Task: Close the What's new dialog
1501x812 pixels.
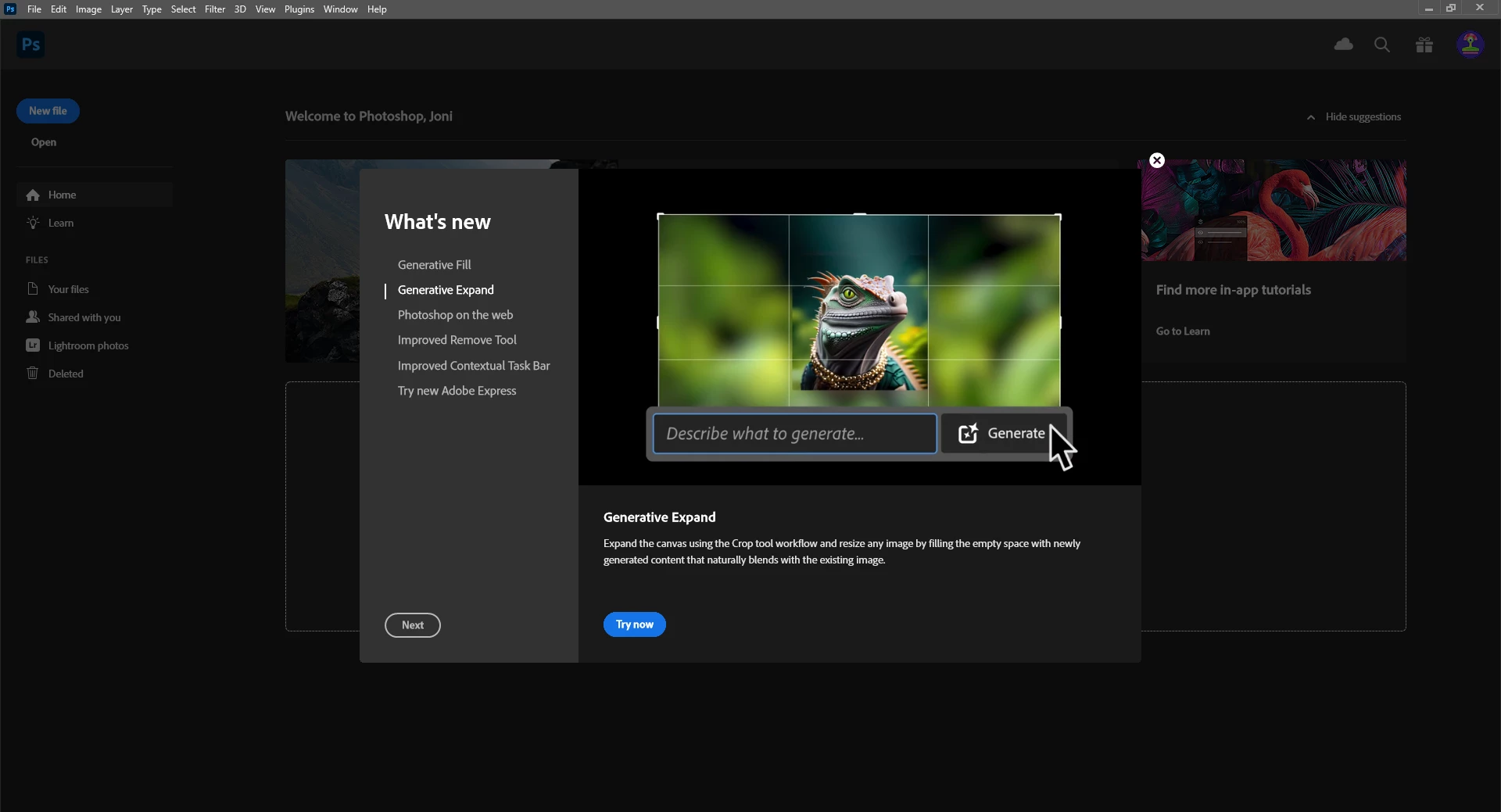Action: click(1157, 160)
